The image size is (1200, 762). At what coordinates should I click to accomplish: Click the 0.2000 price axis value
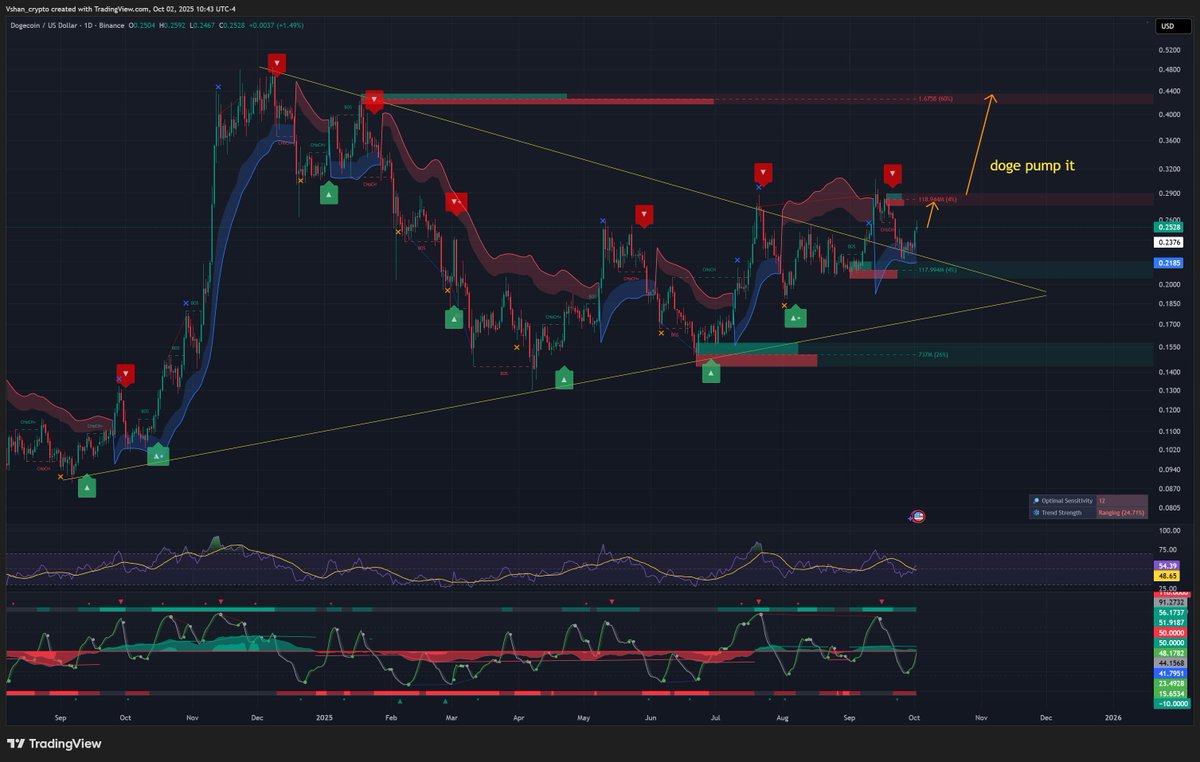(x=1167, y=285)
